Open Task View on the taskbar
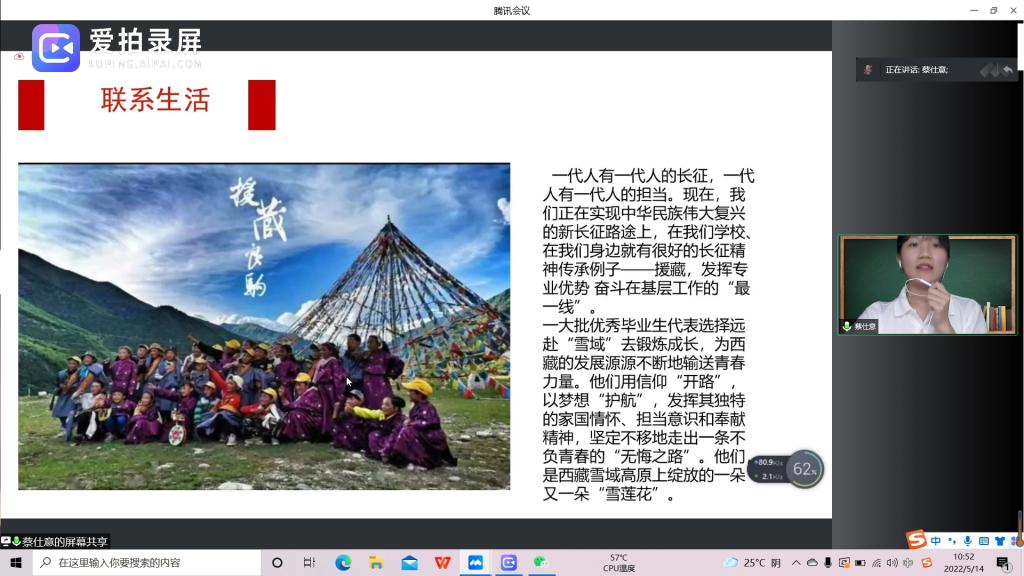This screenshot has width=1024, height=576. pos(309,563)
